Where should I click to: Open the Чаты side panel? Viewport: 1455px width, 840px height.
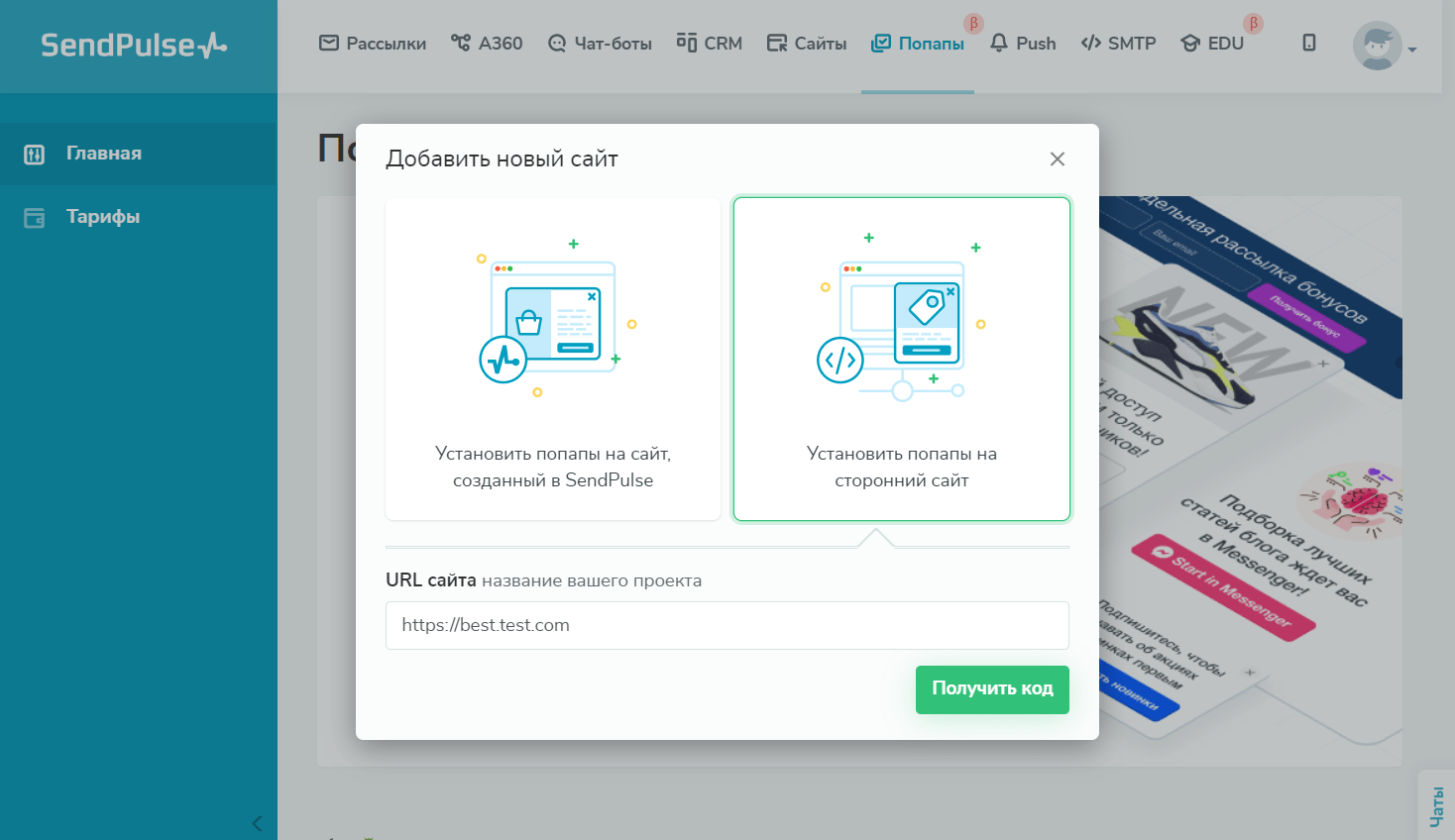click(1437, 805)
